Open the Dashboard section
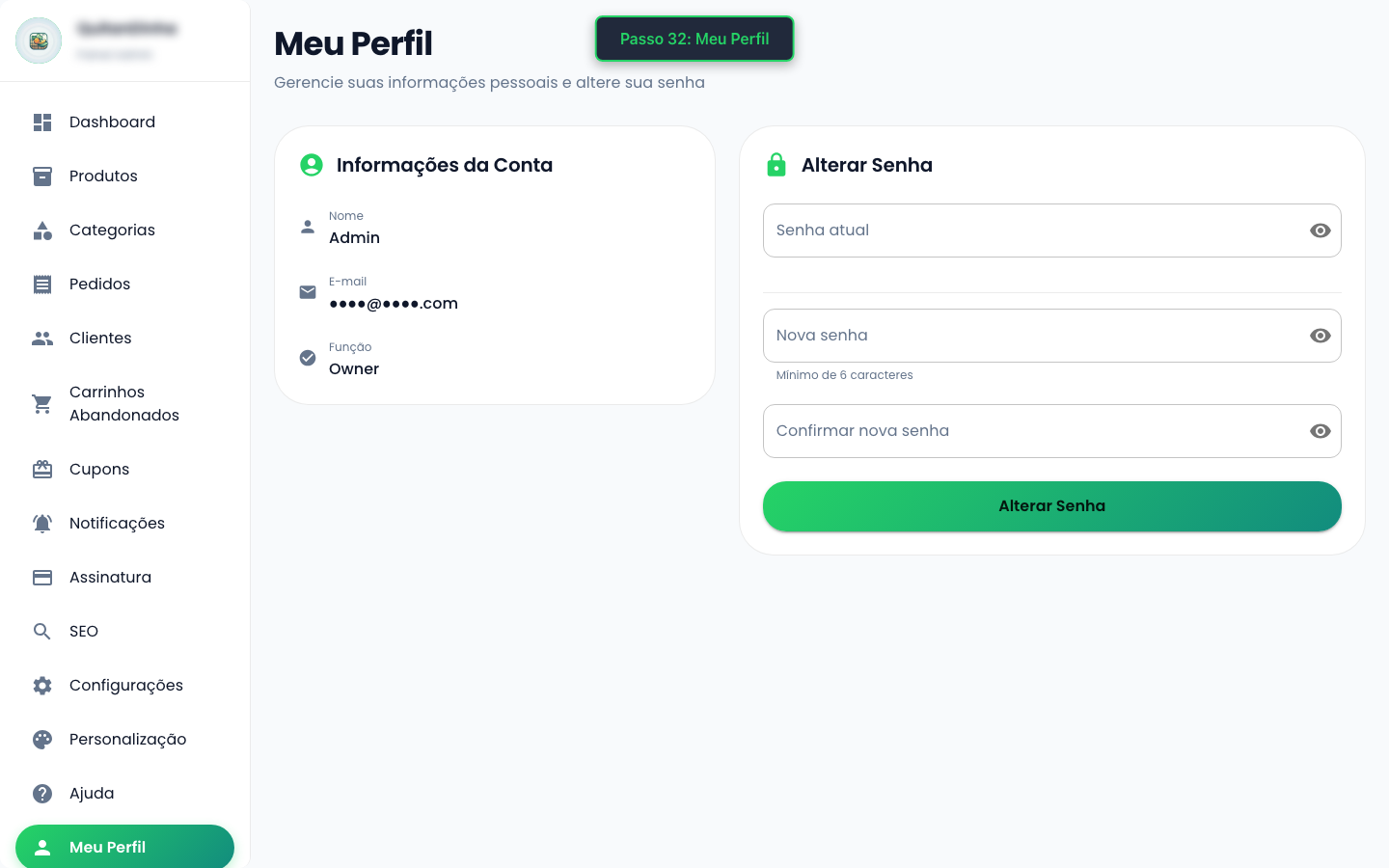Viewport: 1389px width, 868px height. [112, 122]
